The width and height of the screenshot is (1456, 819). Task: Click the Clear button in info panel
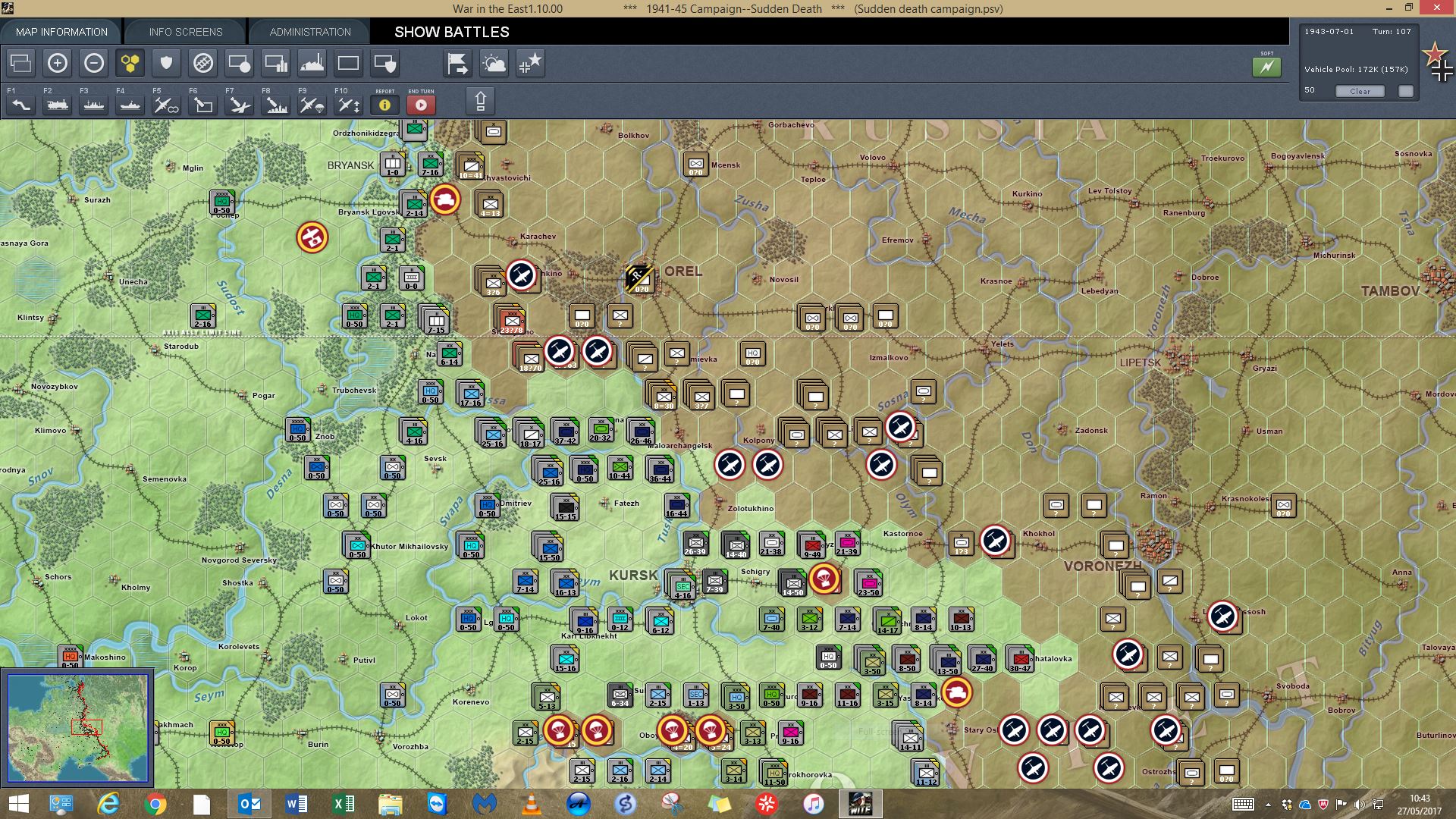(x=1360, y=91)
